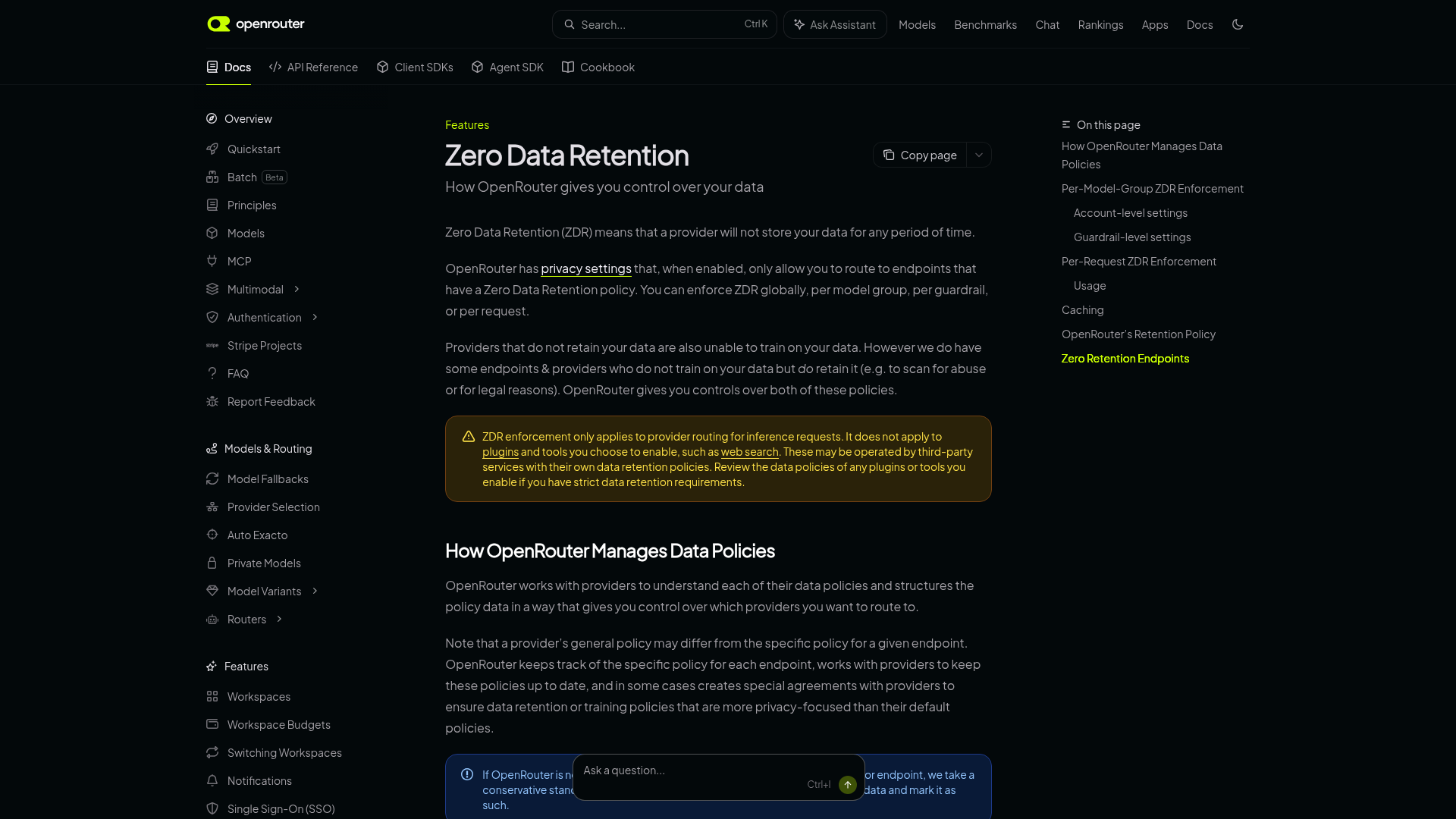Jump to Account-level settings section
Screen dimensions: 1456x819
pyautogui.click(x=1131, y=212)
